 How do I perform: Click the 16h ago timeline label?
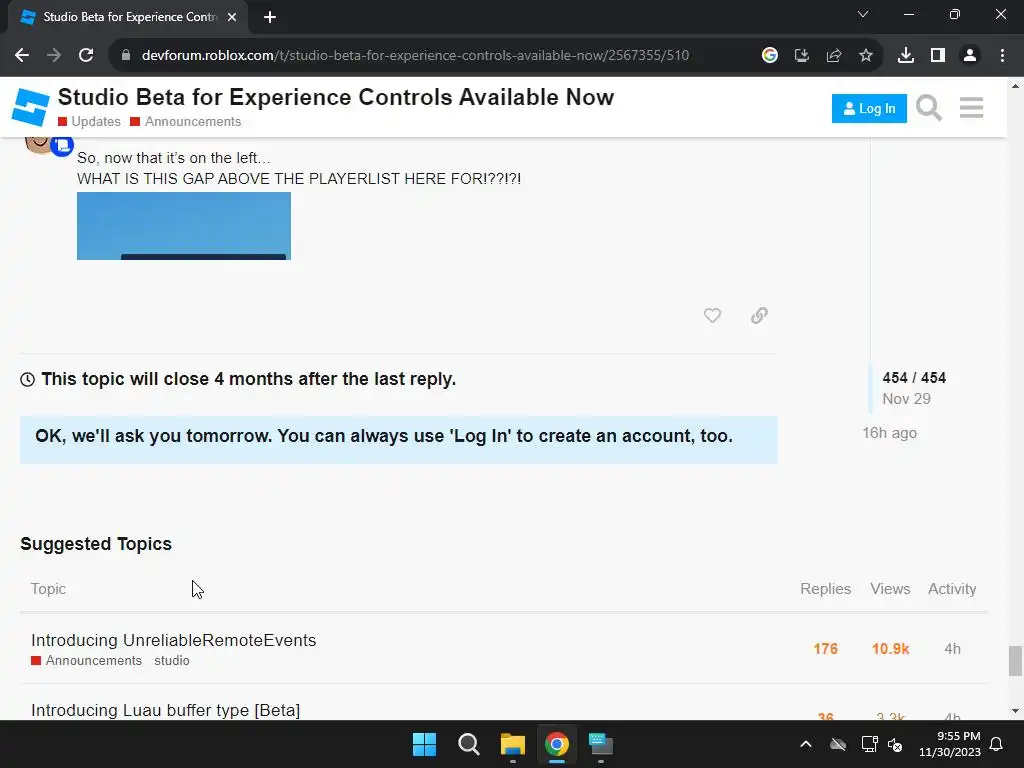click(x=889, y=433)
